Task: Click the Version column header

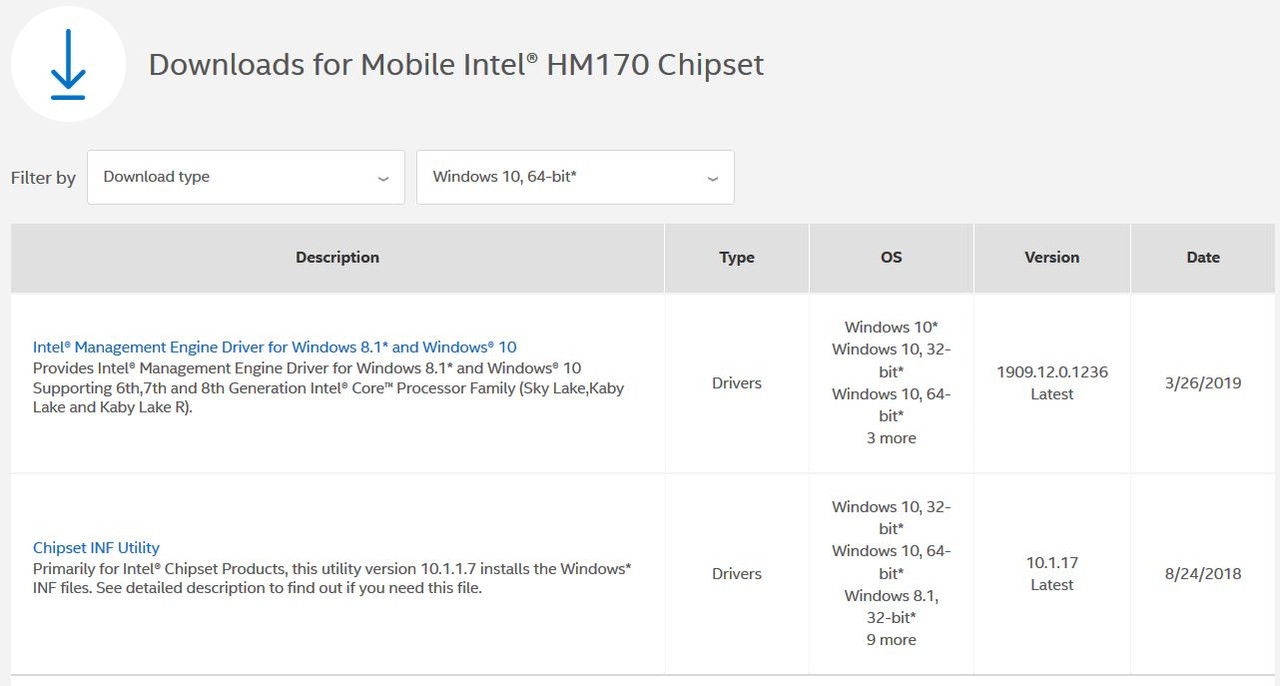Action: (1052, 258)
